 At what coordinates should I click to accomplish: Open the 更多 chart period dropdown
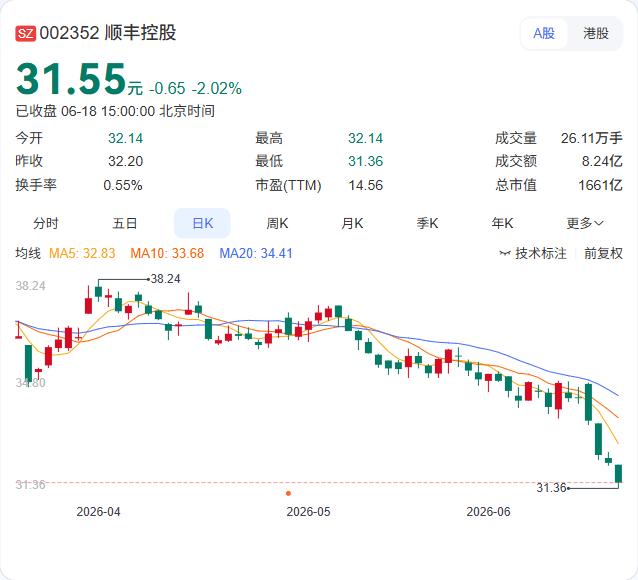tap(585, 223)
